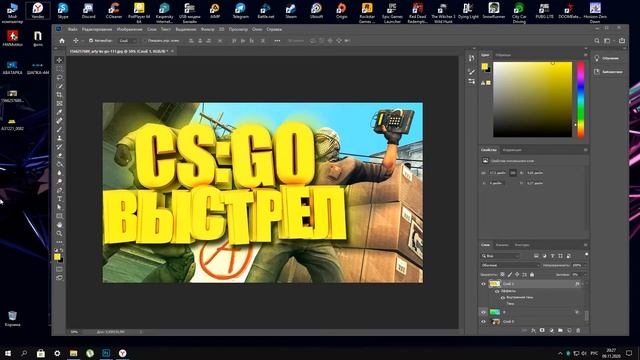
Task: Select the Rectangle shape tool
Action: click(59, 216)
